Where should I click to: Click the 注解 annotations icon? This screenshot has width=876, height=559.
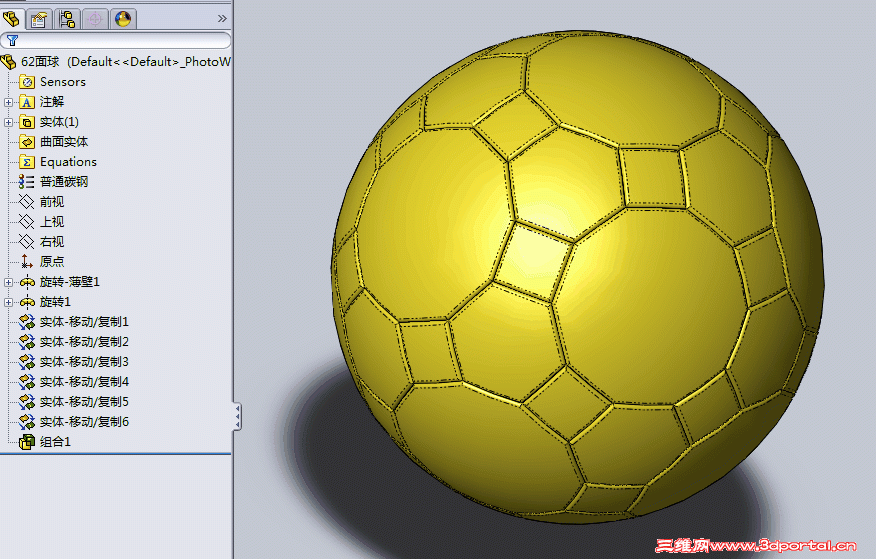coord(27,102)
